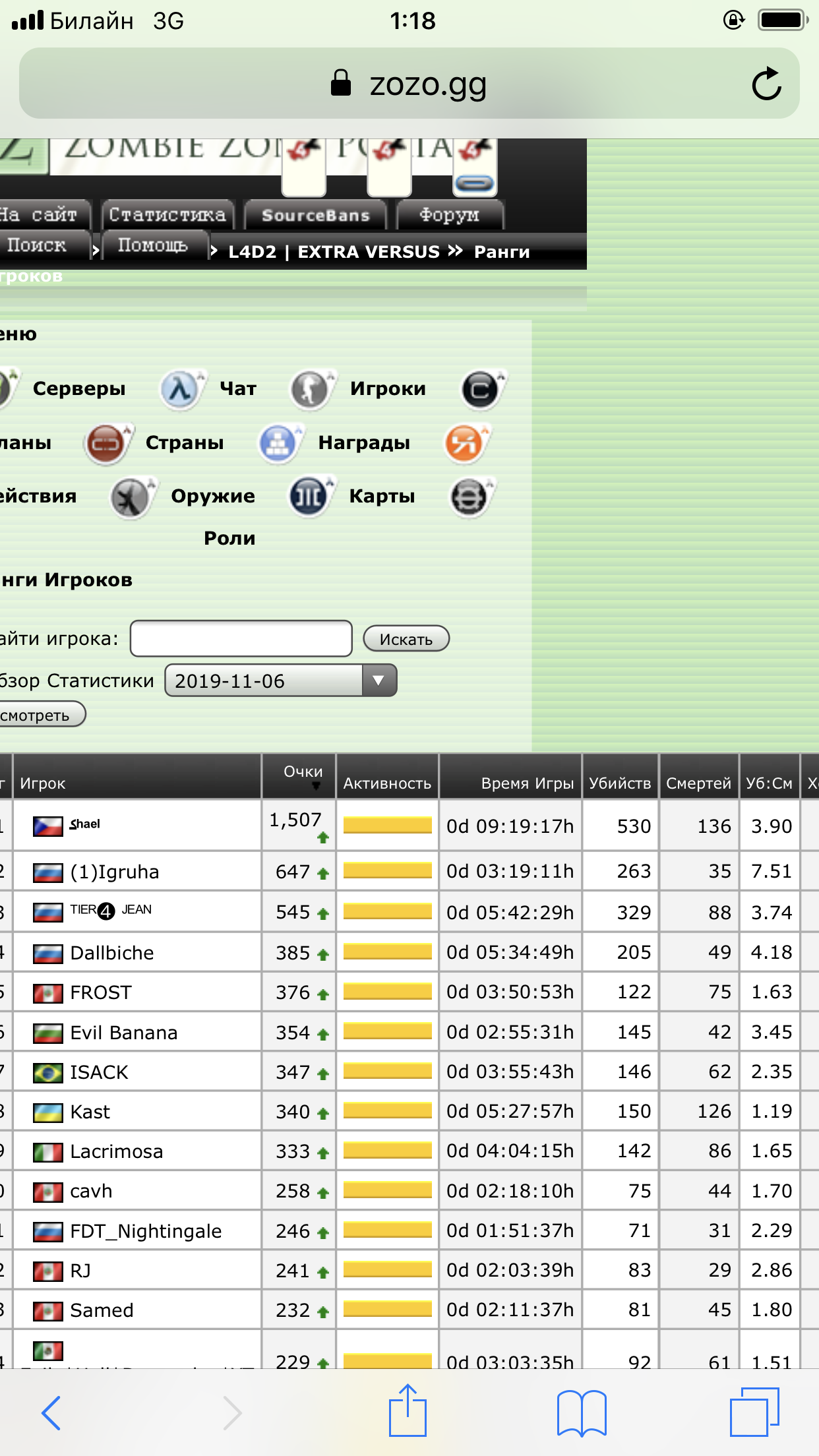The image size is (819, 1456).
Task: Open the statistics date dropdown 2019-11-06
Action: pyautogui.click(x=281, y=681)
